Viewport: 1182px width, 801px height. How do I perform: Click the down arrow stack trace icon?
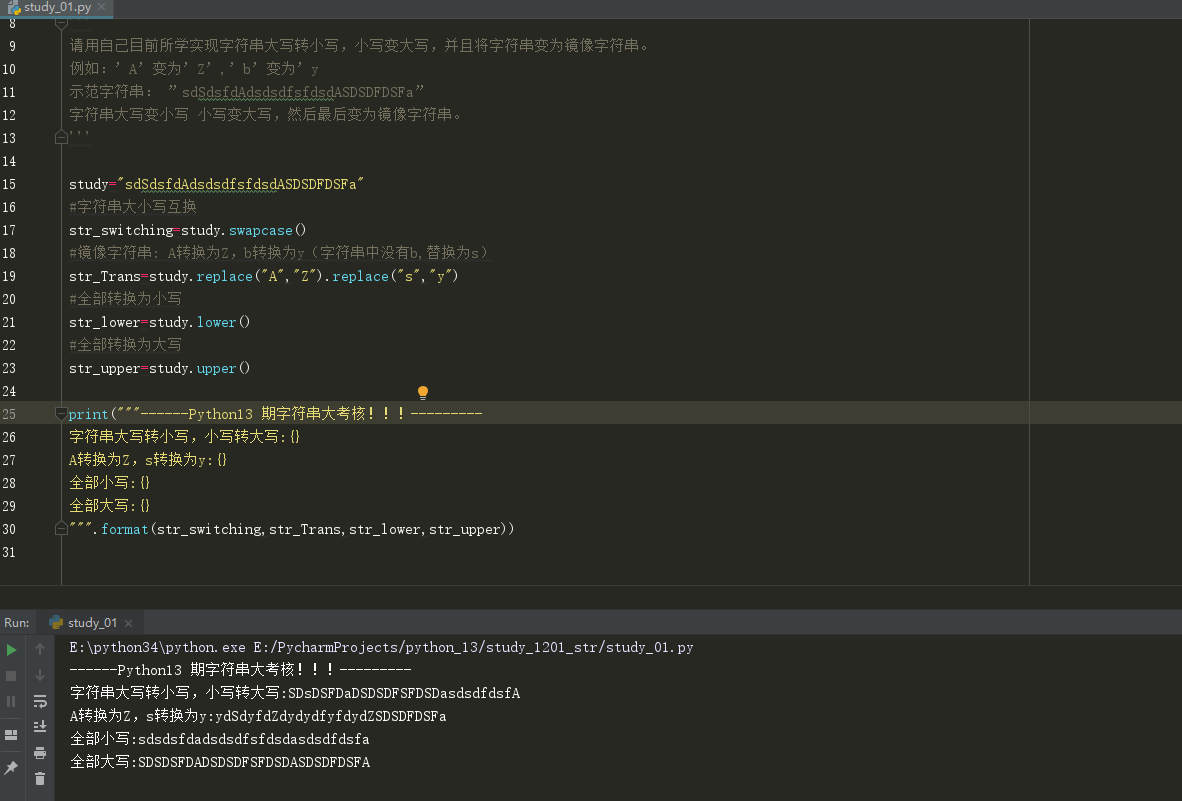click(x=40, y=676)
